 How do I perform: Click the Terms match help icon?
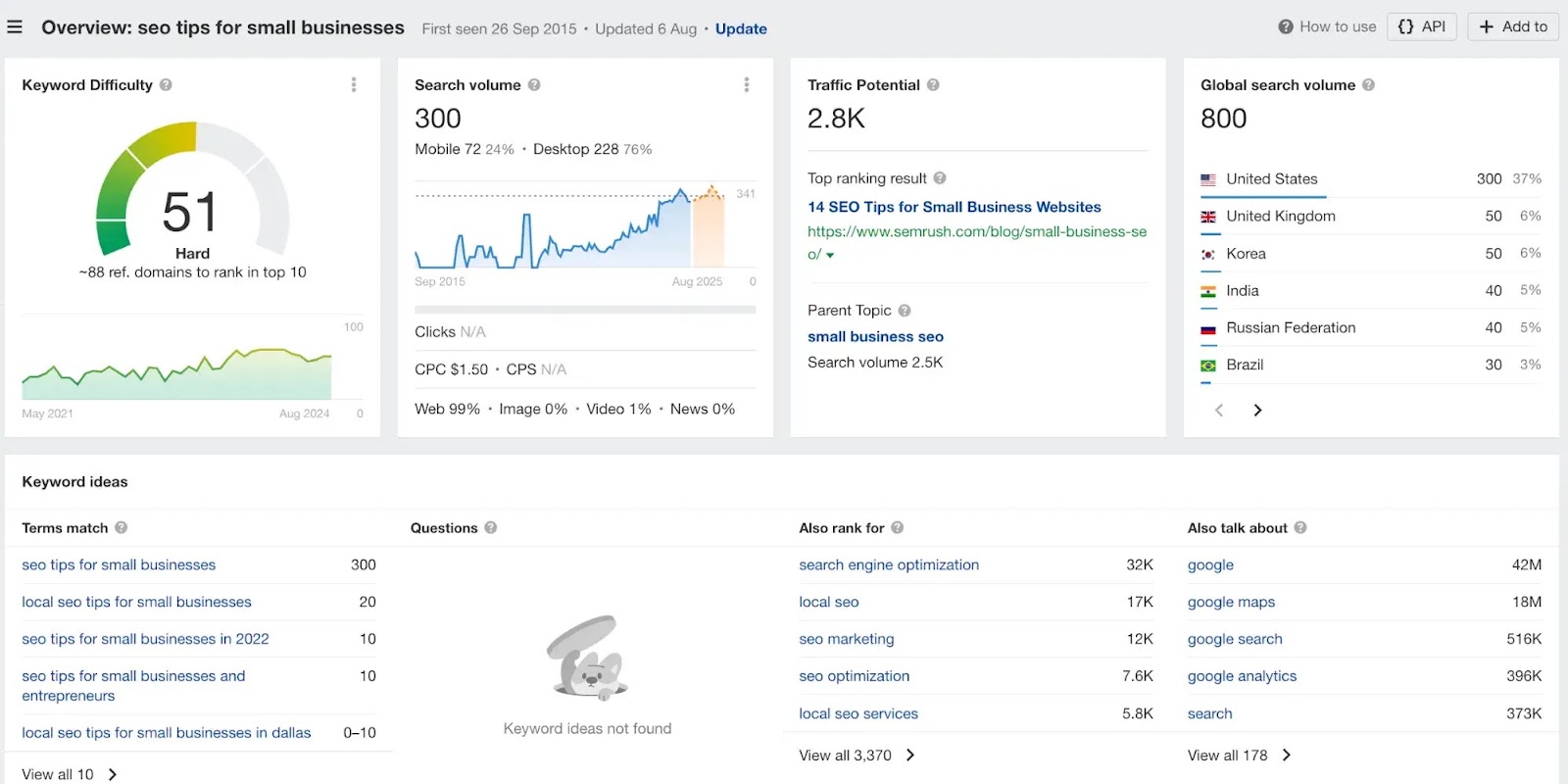pyautogui.click(x=122, y=527)
